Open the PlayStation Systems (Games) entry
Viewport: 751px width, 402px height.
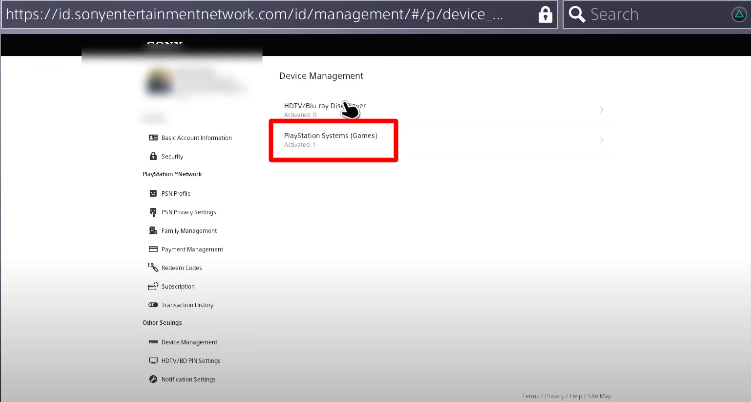[443, 139]
